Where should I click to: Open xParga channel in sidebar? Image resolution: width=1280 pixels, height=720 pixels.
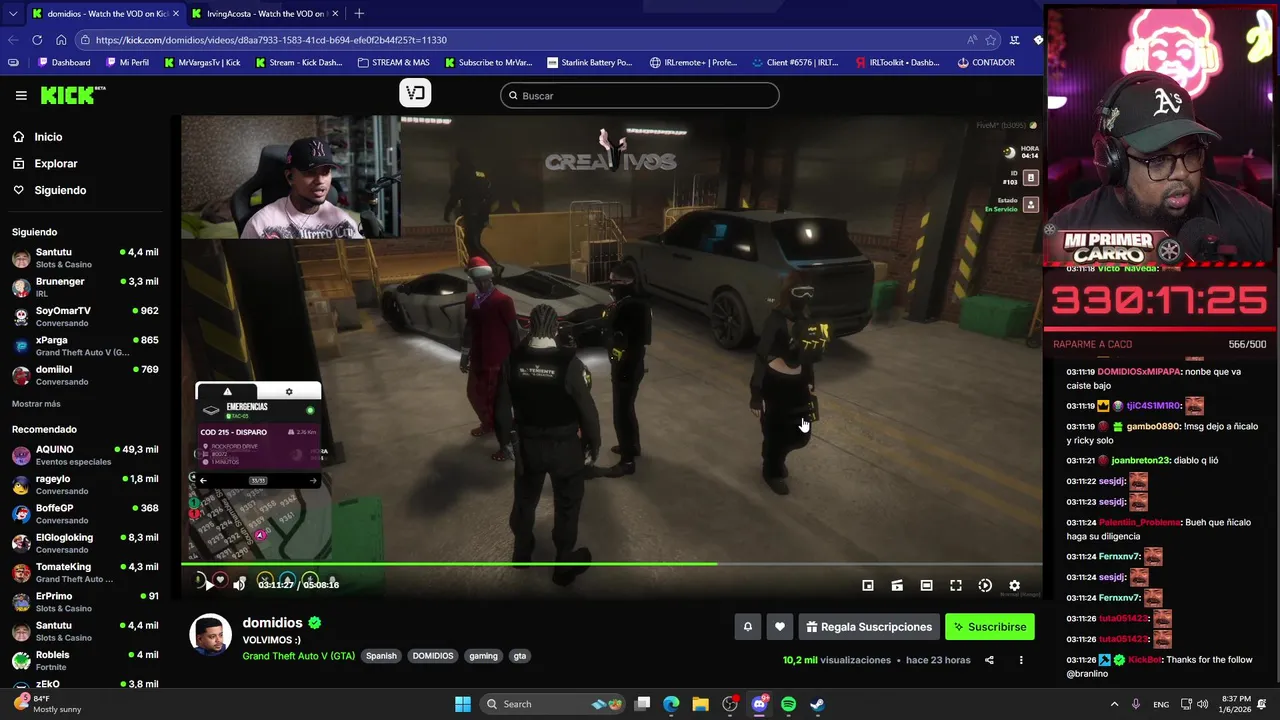pyautogui.click(x=85, y=346)
